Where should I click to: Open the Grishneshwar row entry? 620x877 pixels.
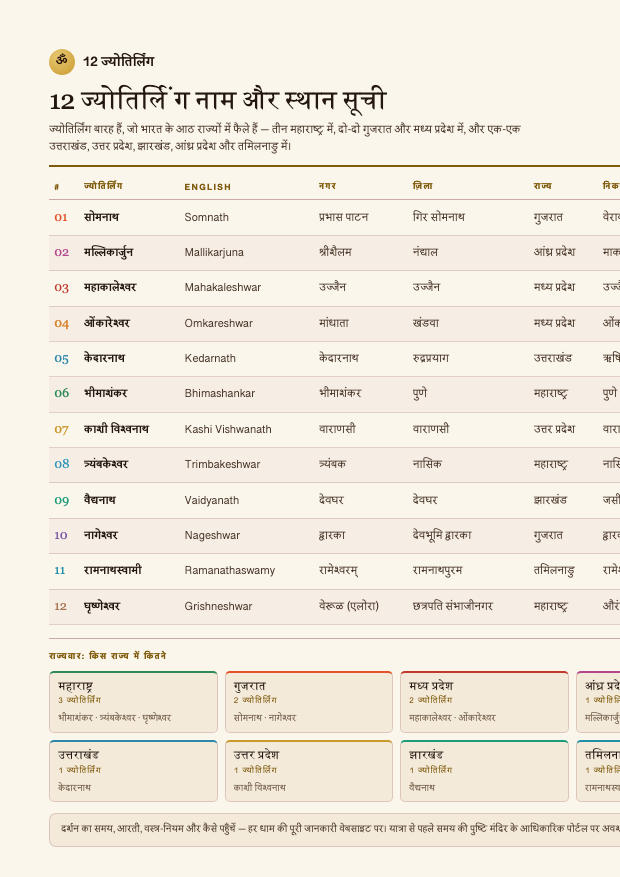(x=334, y=607)
